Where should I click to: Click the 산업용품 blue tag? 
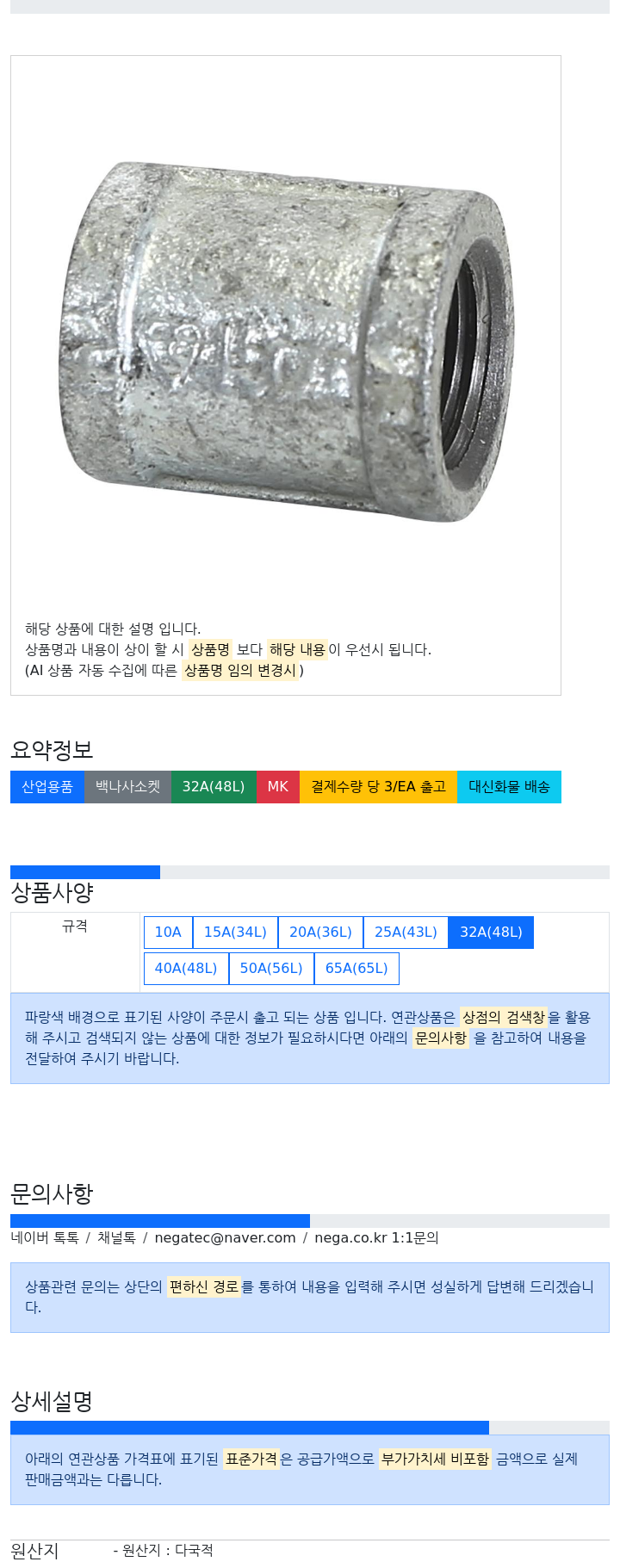[47, 787]
